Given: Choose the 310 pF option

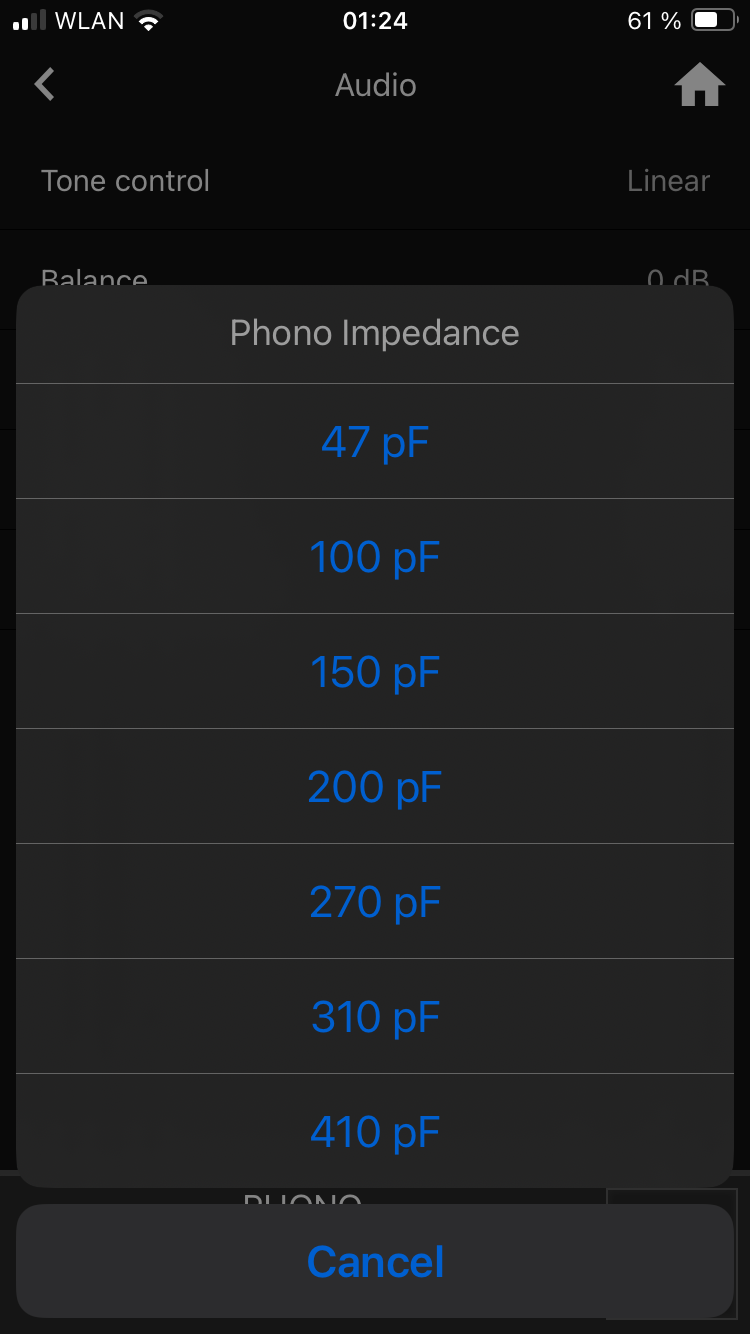Looking at the screenshot, I should click(x=375, y=1016).
